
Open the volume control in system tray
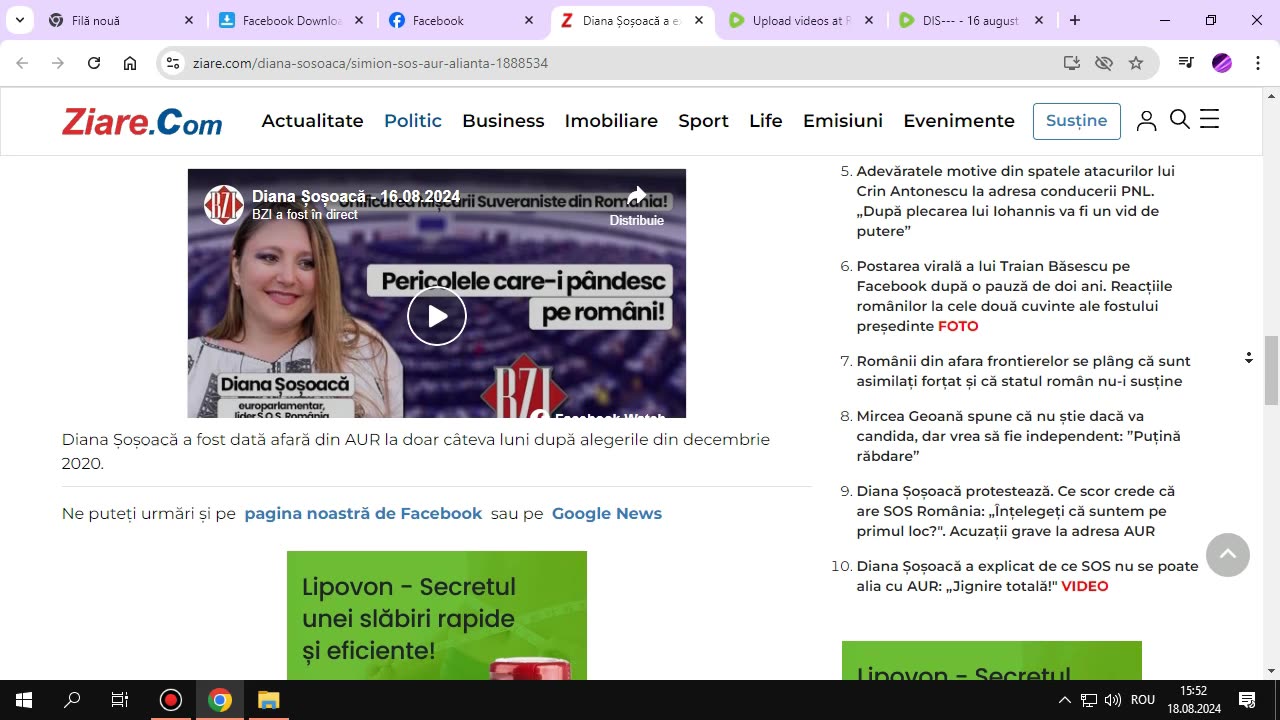(1114, 700)
